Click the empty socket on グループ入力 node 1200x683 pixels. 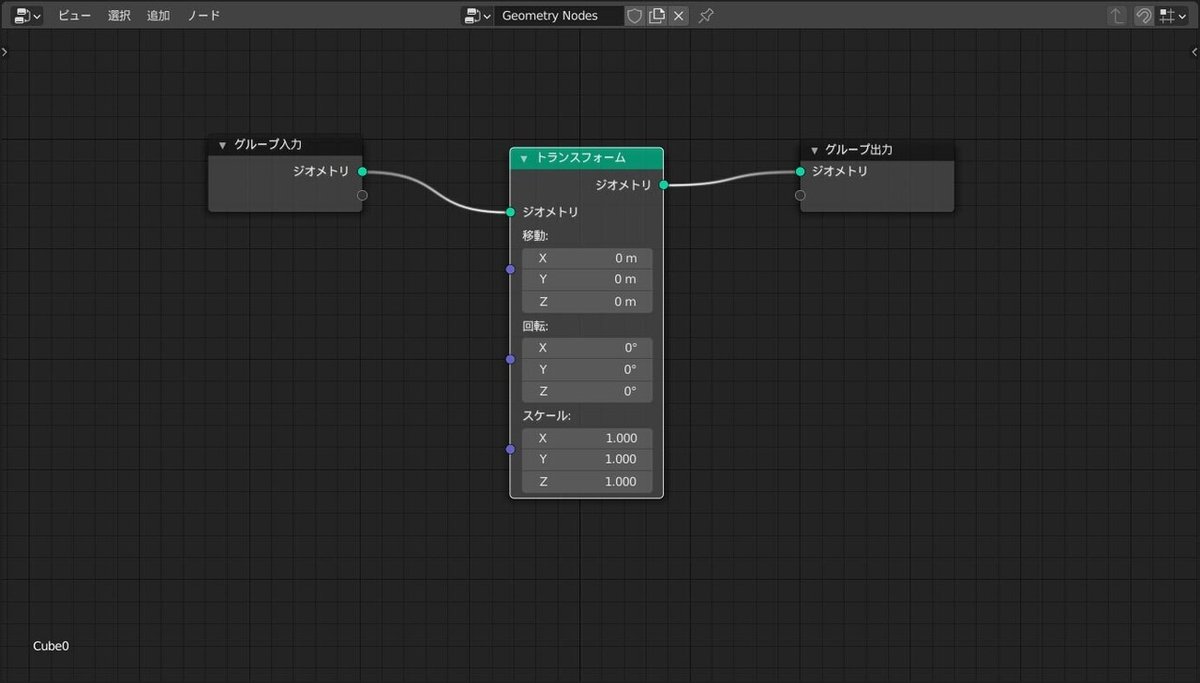[x=362, y=195]
